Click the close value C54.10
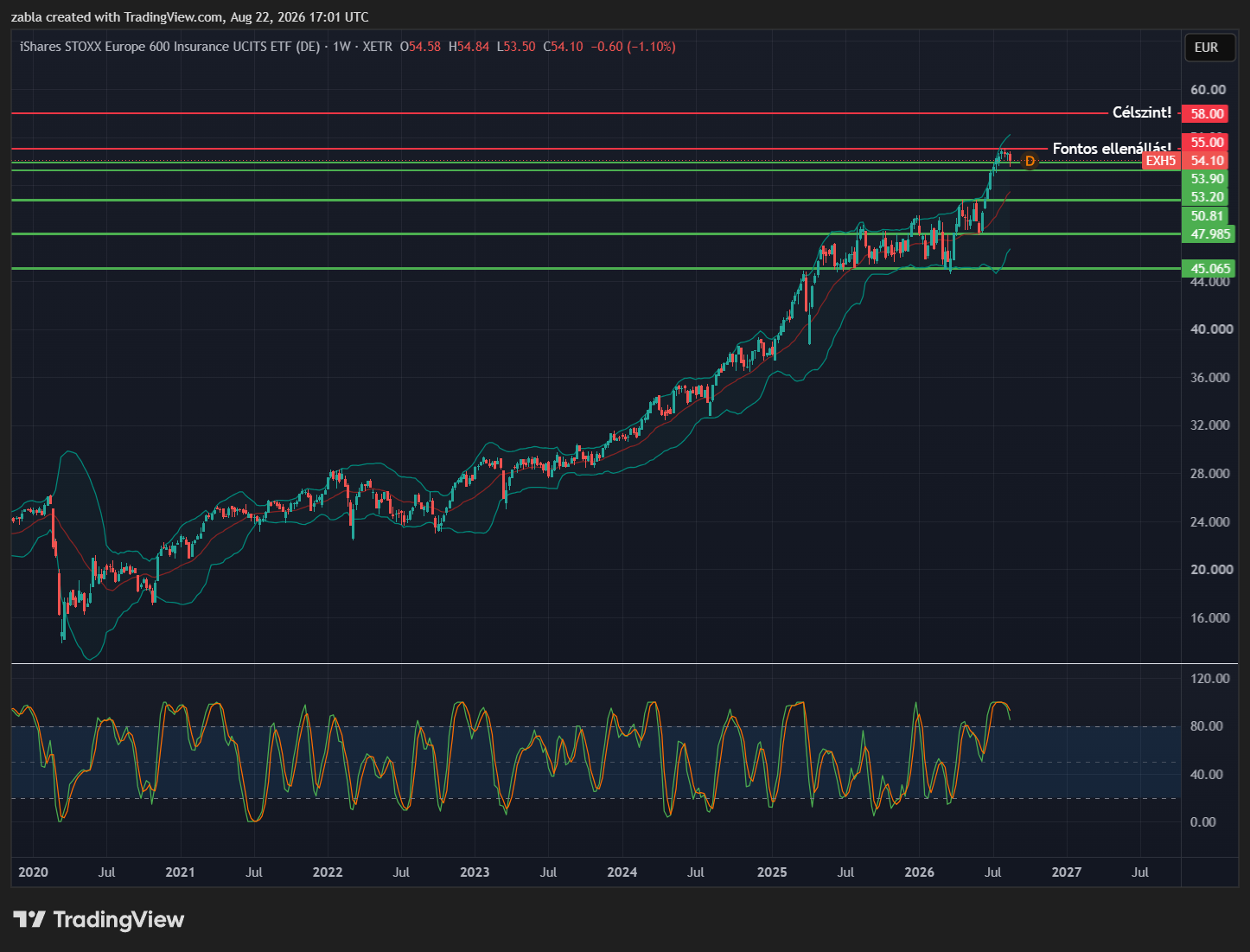 [563, 47]
